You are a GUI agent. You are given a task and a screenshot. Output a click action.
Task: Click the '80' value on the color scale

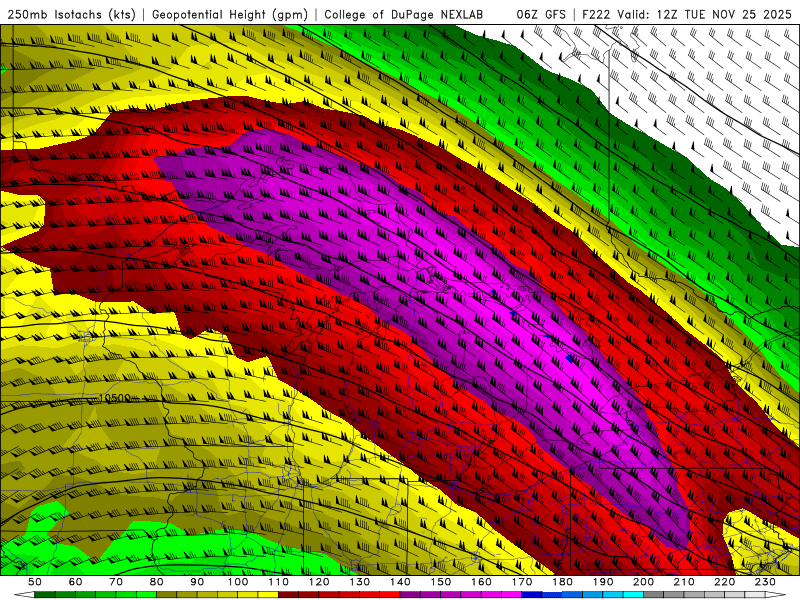(157, 582)
